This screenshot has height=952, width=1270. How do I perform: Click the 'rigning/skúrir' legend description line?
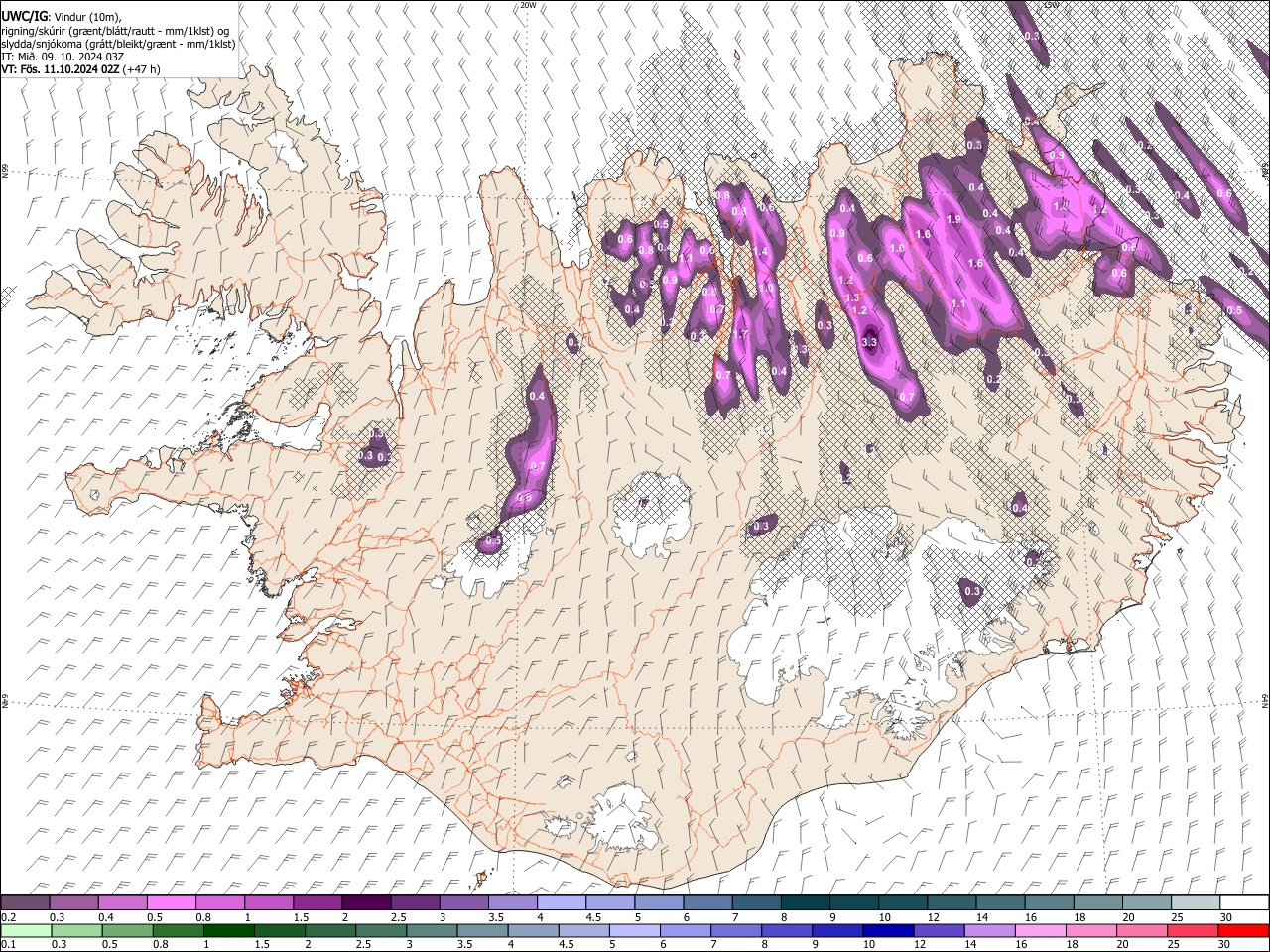coord(115,31)
